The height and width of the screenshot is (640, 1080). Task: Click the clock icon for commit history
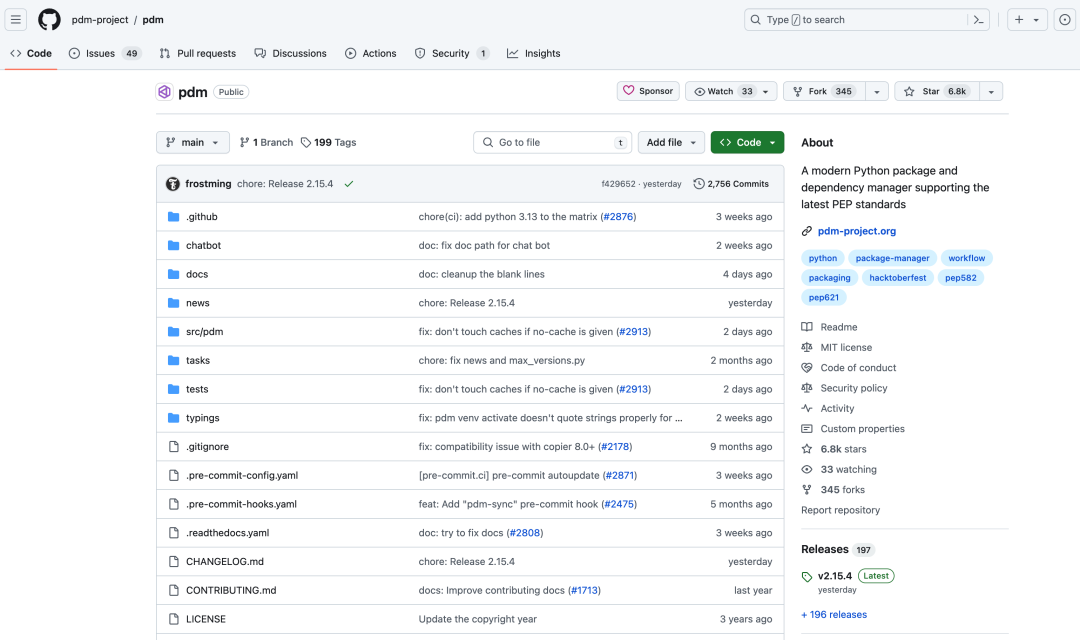point(698,184)
